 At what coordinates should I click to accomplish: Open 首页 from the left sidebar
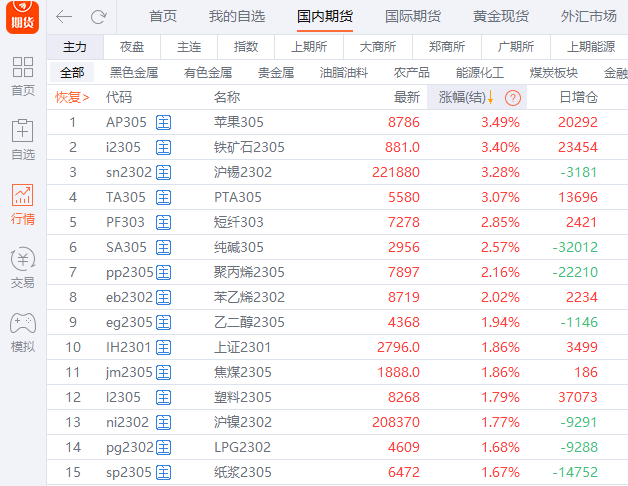tap(22, 76)
